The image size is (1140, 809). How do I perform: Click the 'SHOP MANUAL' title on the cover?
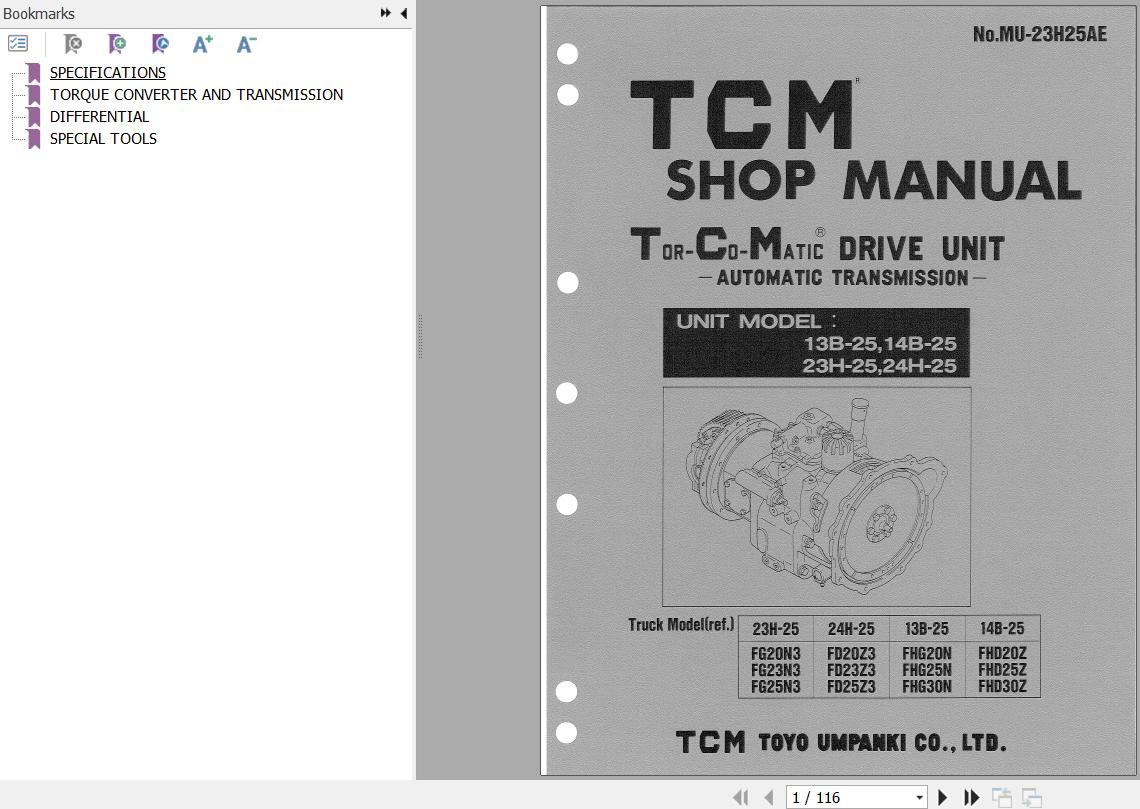pos(874,180)
